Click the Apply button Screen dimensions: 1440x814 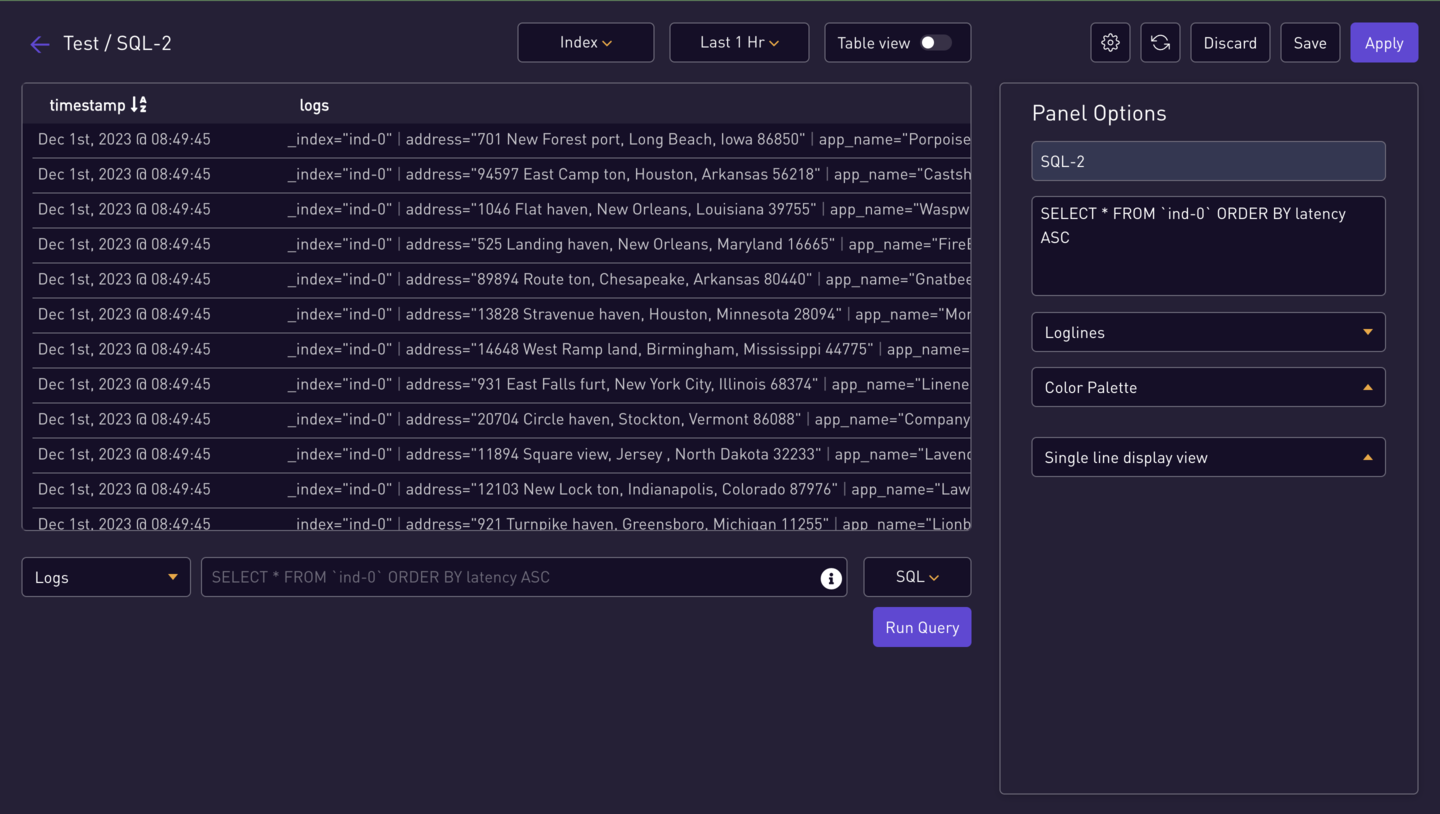[x=1384, y=43]
